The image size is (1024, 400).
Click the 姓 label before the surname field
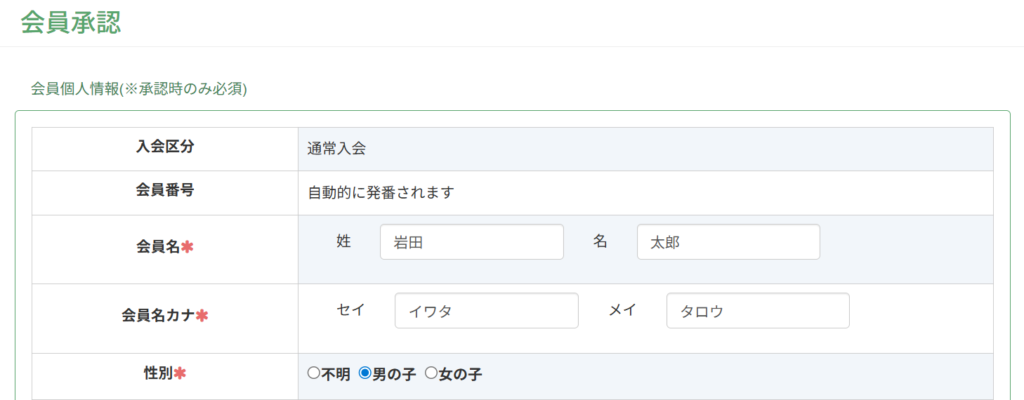point(343,241)
